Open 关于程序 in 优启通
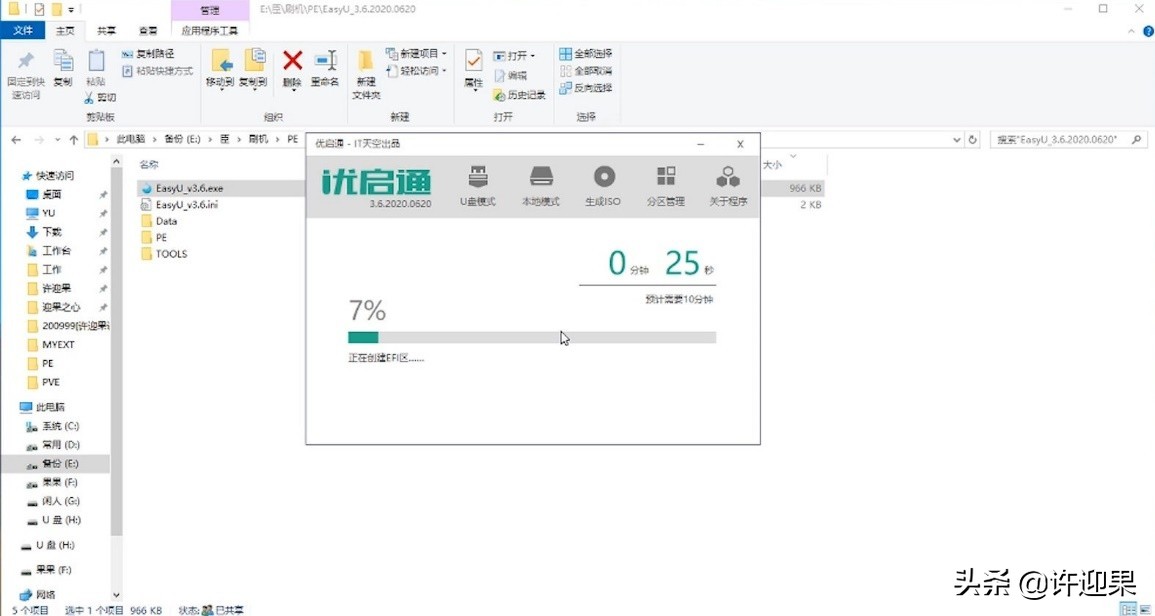Screen dimensions: 1155x616 729,186
